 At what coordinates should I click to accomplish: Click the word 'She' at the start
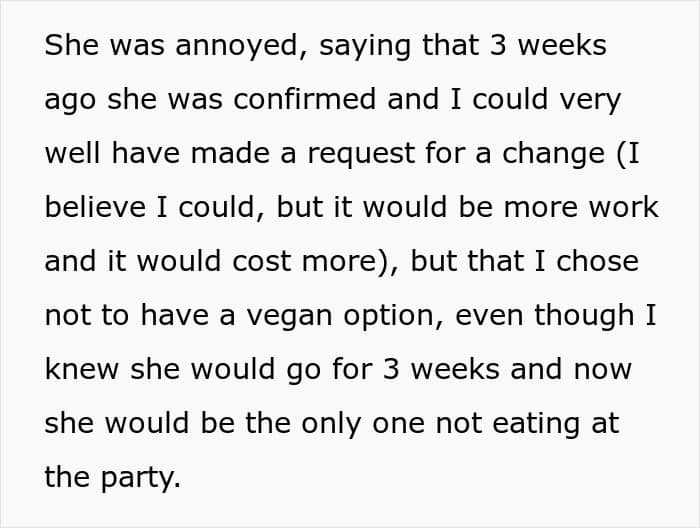[71, 45]
